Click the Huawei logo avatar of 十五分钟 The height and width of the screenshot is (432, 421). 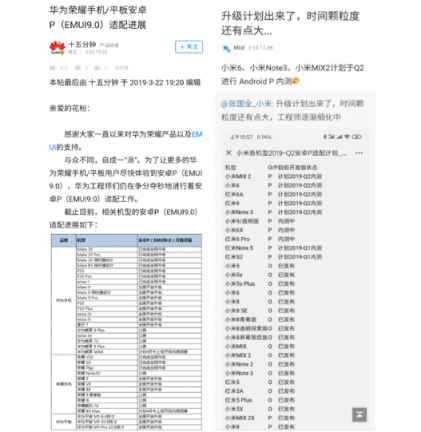click(57, 47)
